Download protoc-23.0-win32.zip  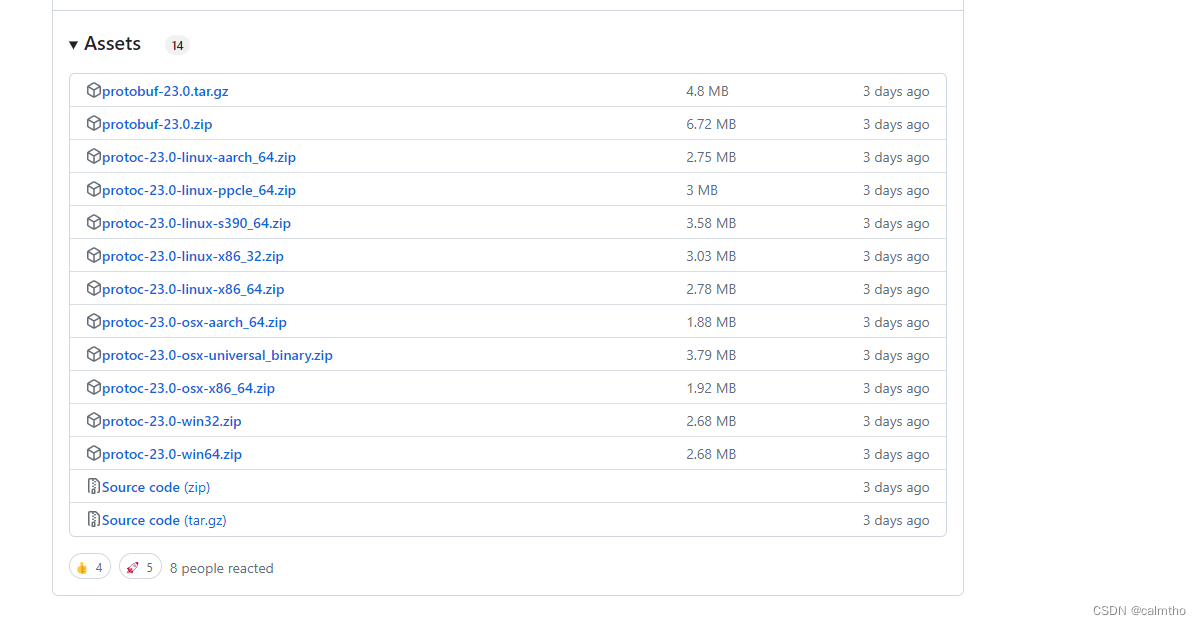(172, 421)
